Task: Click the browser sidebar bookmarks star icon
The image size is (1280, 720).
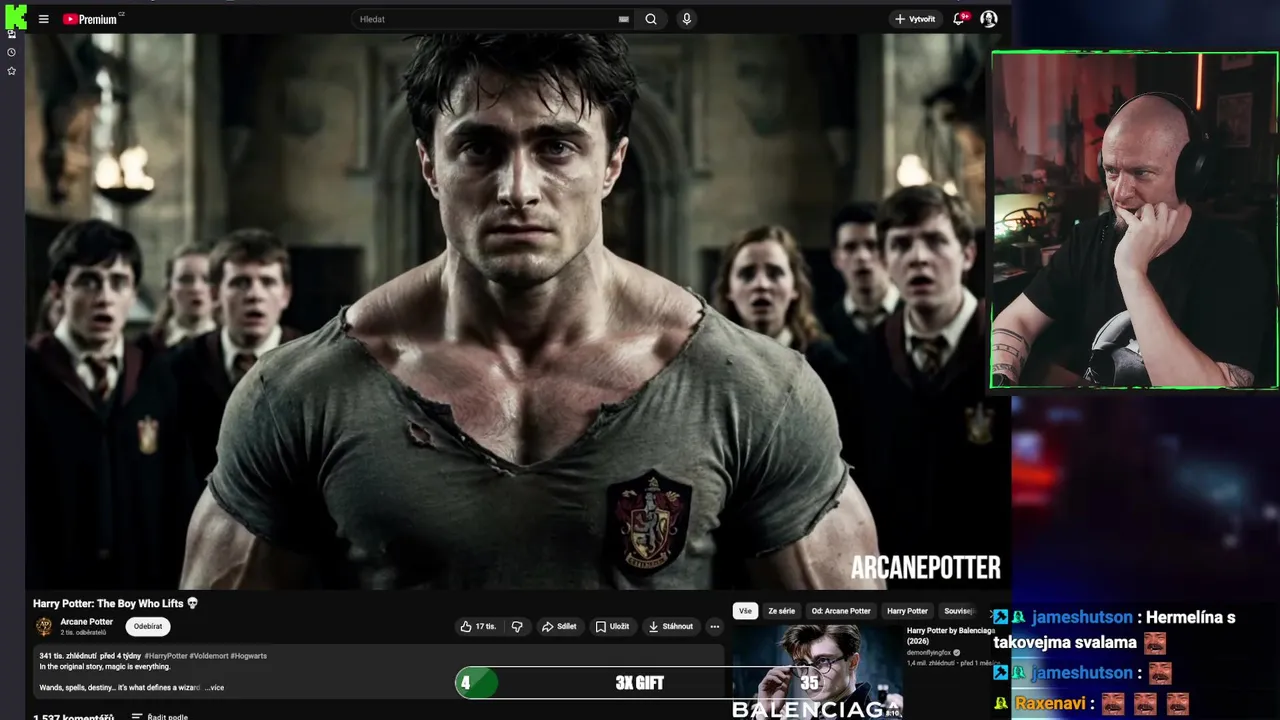Action: point(12,71)
